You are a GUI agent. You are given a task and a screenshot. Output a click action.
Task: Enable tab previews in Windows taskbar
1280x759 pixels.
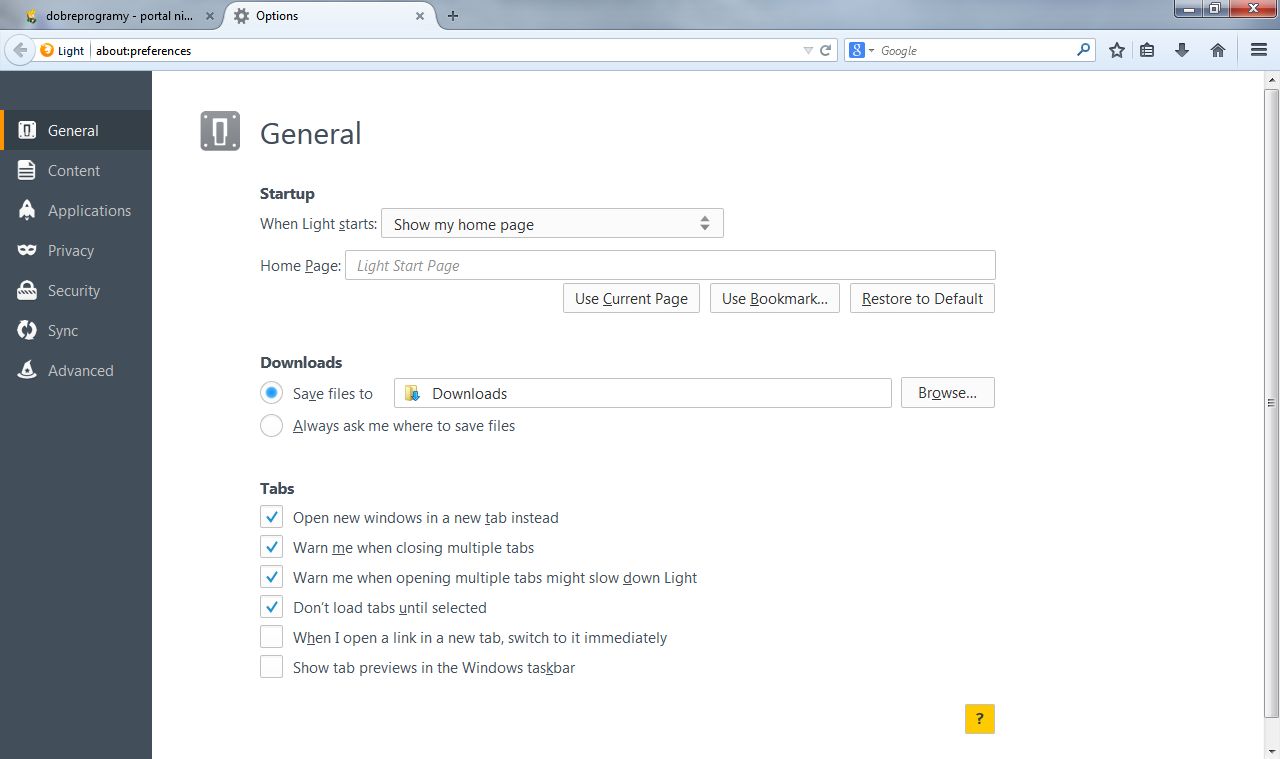coord(271,667)
